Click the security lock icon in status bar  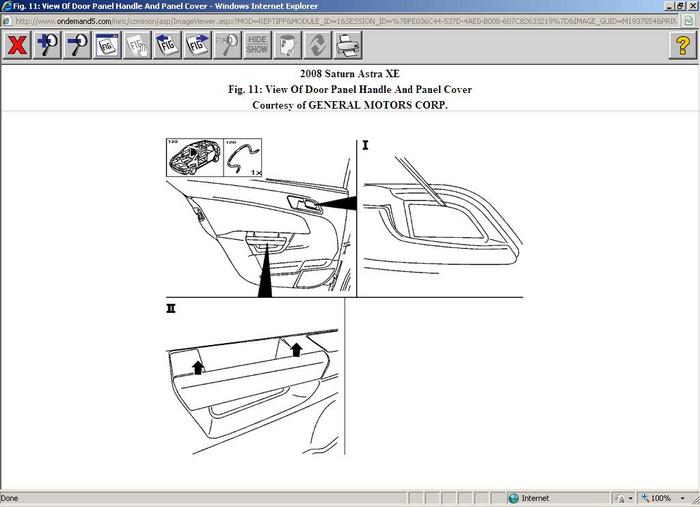pyautogui.click(x=621, y=498)
